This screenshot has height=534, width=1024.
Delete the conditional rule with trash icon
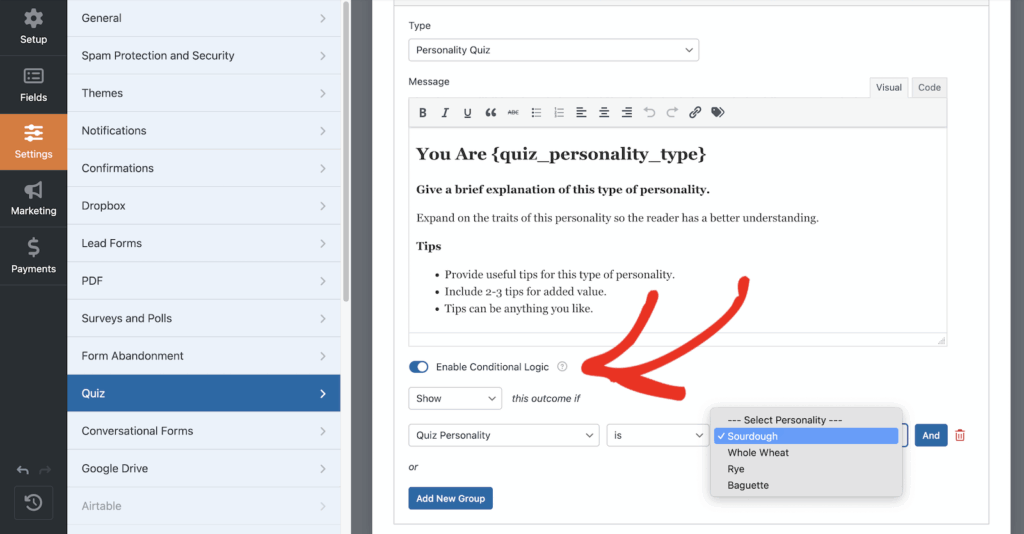(x=960, y=435)
